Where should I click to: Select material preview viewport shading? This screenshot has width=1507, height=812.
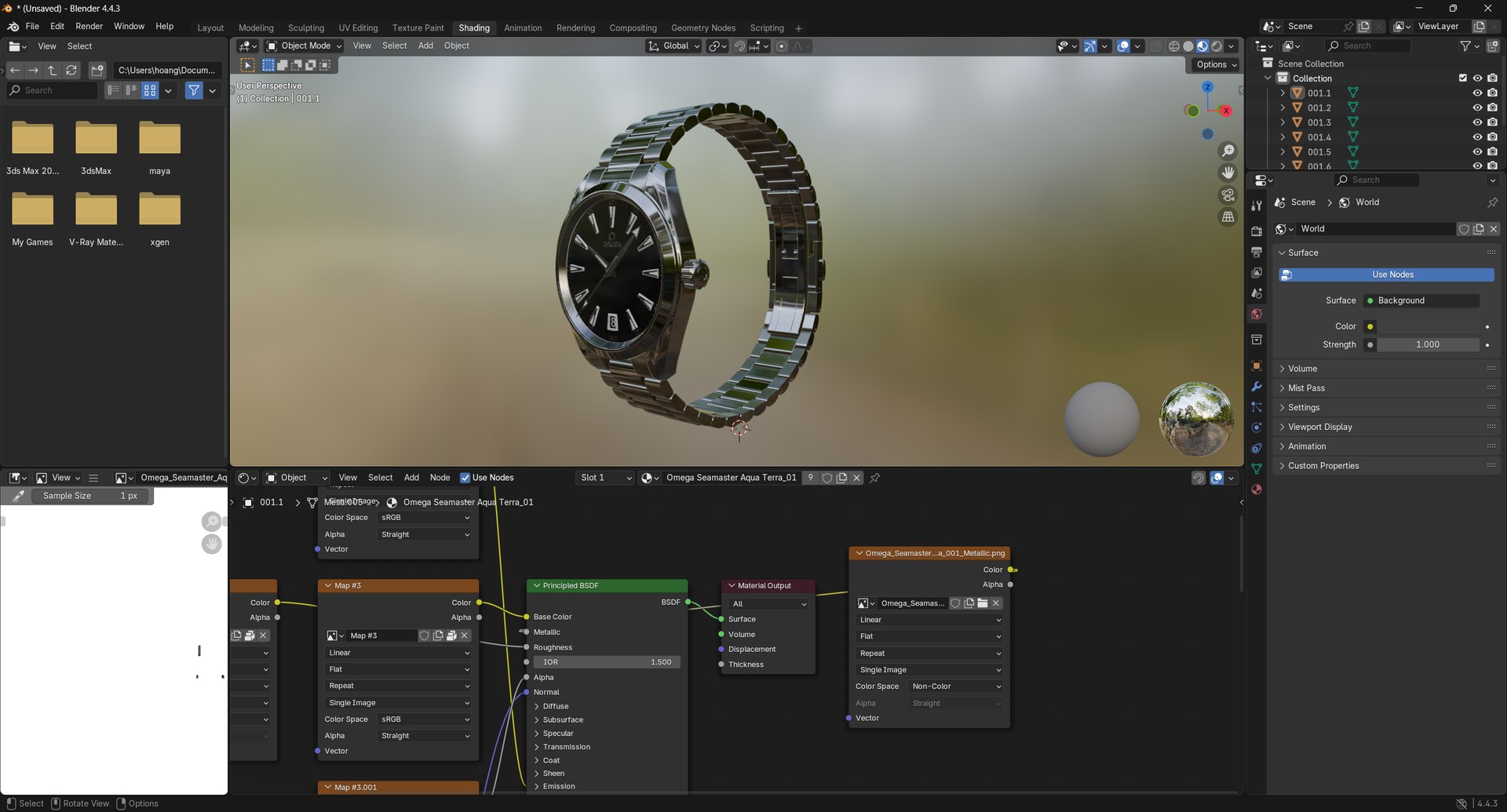tap(1202, 46)
